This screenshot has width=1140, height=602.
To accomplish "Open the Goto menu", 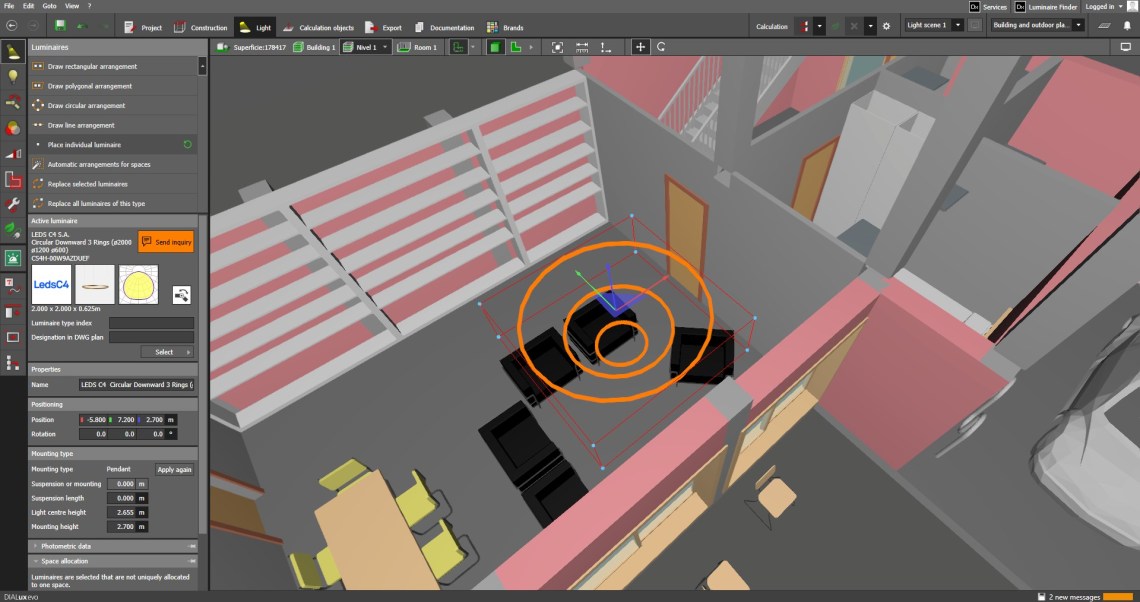I will [49, 6].
